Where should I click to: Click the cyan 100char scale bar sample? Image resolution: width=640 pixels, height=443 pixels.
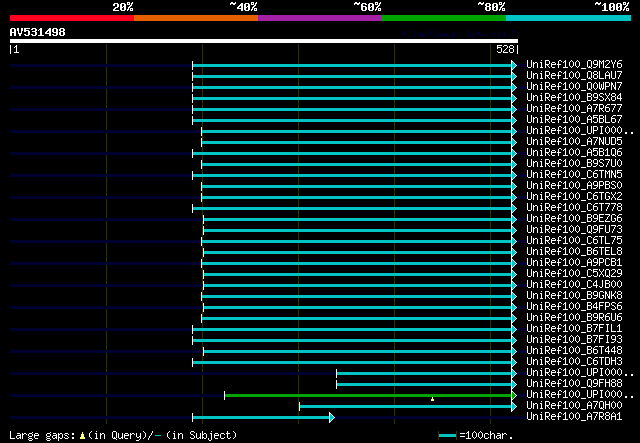click(x=448, y=436)
